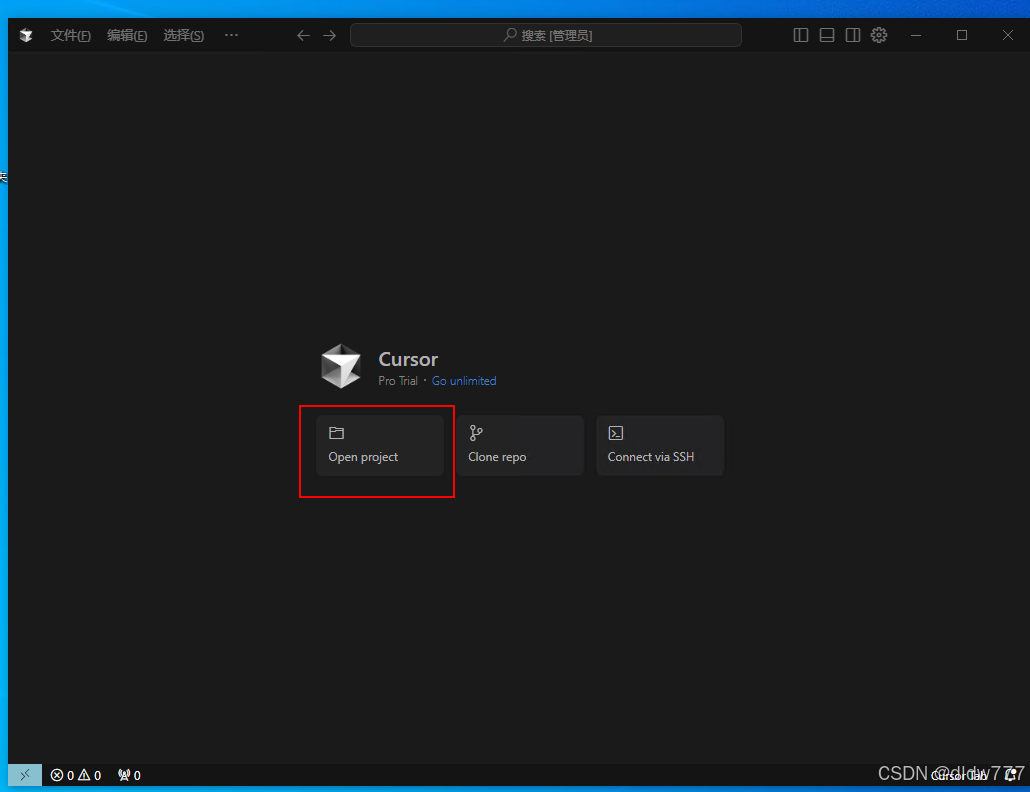Viewport: 1030px width, 792px height.
Task: Open notifications with the bell icon
Action: tap(1012, 775)
